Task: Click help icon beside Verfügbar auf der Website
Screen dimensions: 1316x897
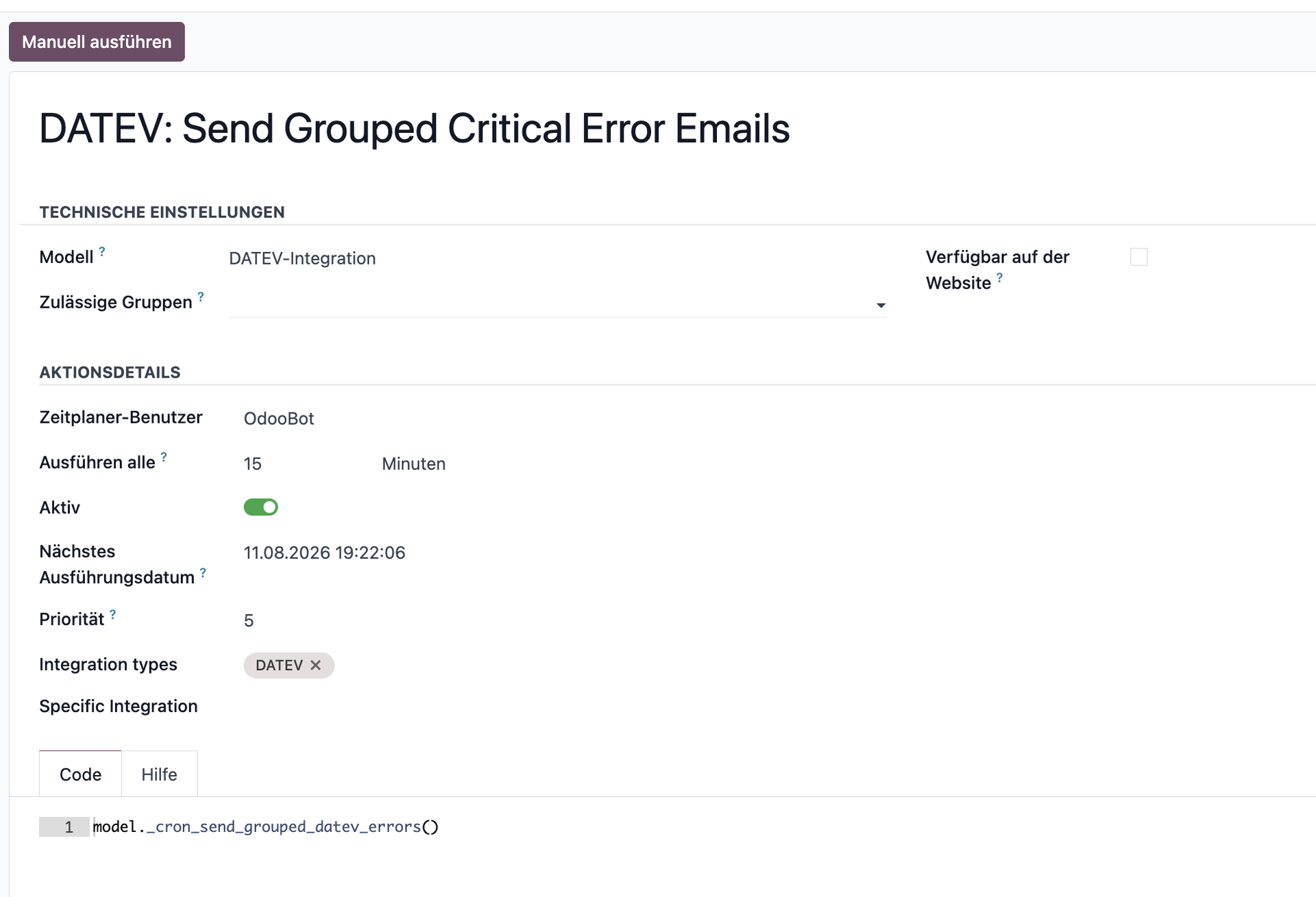Action: tap(999, 278)
